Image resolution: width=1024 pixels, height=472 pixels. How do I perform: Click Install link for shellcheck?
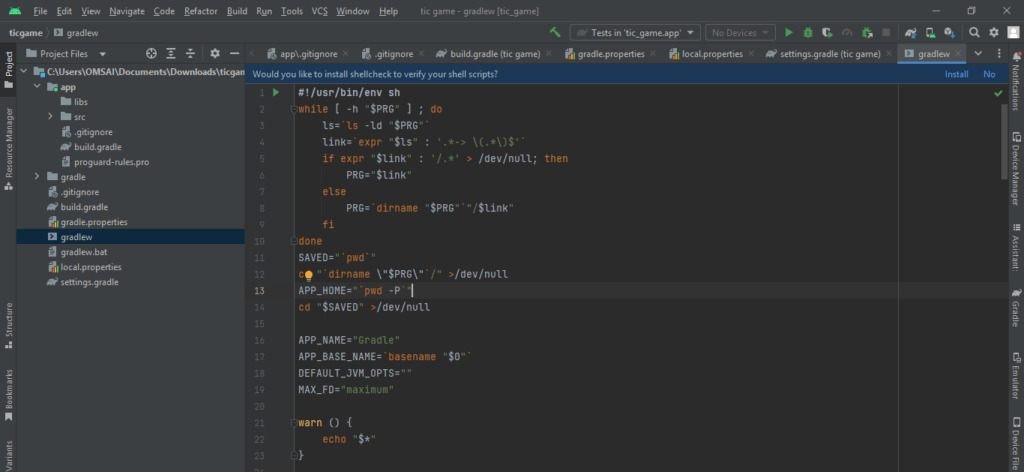tap(956, 74)
